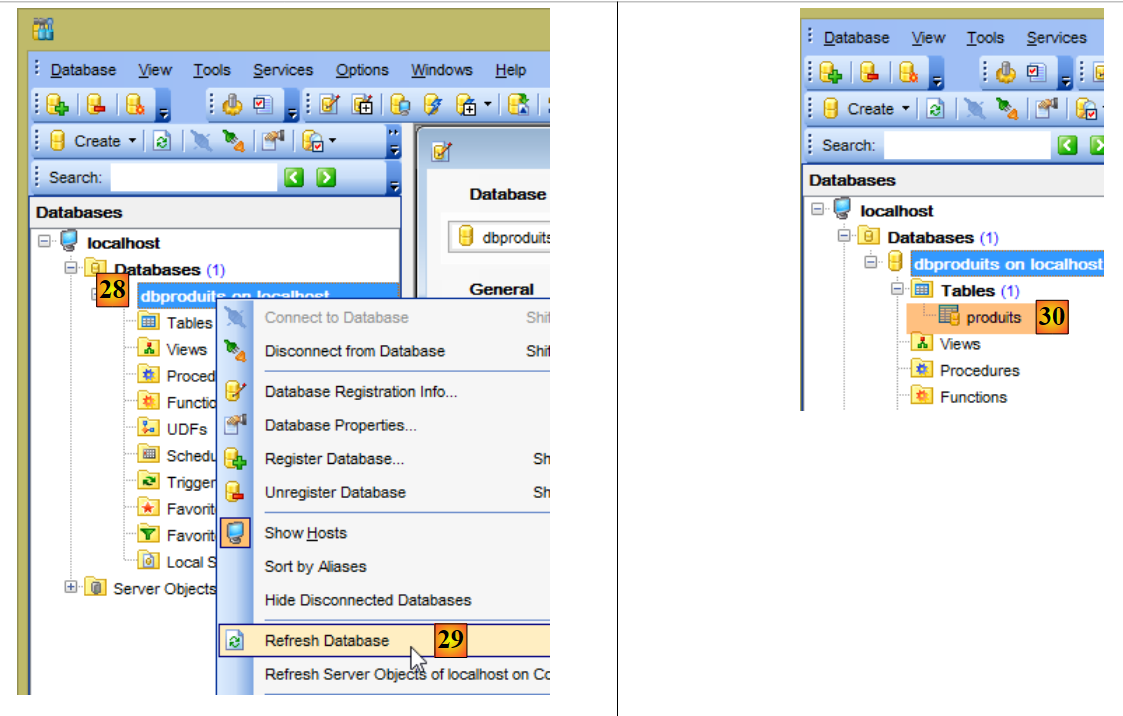Click the Procedures folder icon in right tree
The height and width of the screenshot is (716, 1123).
point(922,370)
